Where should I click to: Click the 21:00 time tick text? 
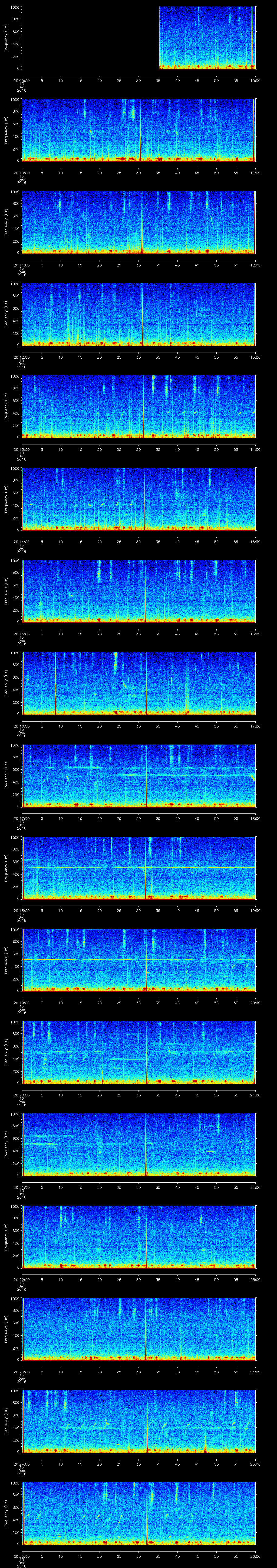pyautogui.click(x=255, y=1095)
